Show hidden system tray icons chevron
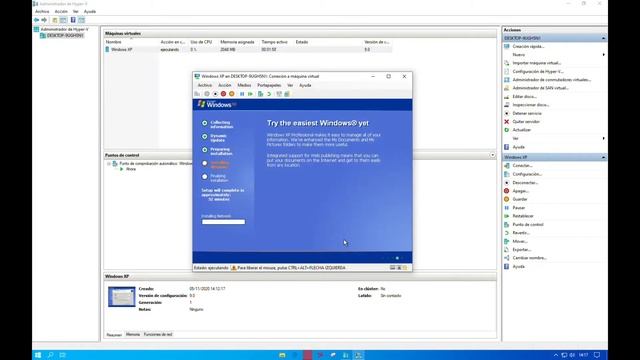The height and width of the screenshot is (360, 640). point(556,355)
